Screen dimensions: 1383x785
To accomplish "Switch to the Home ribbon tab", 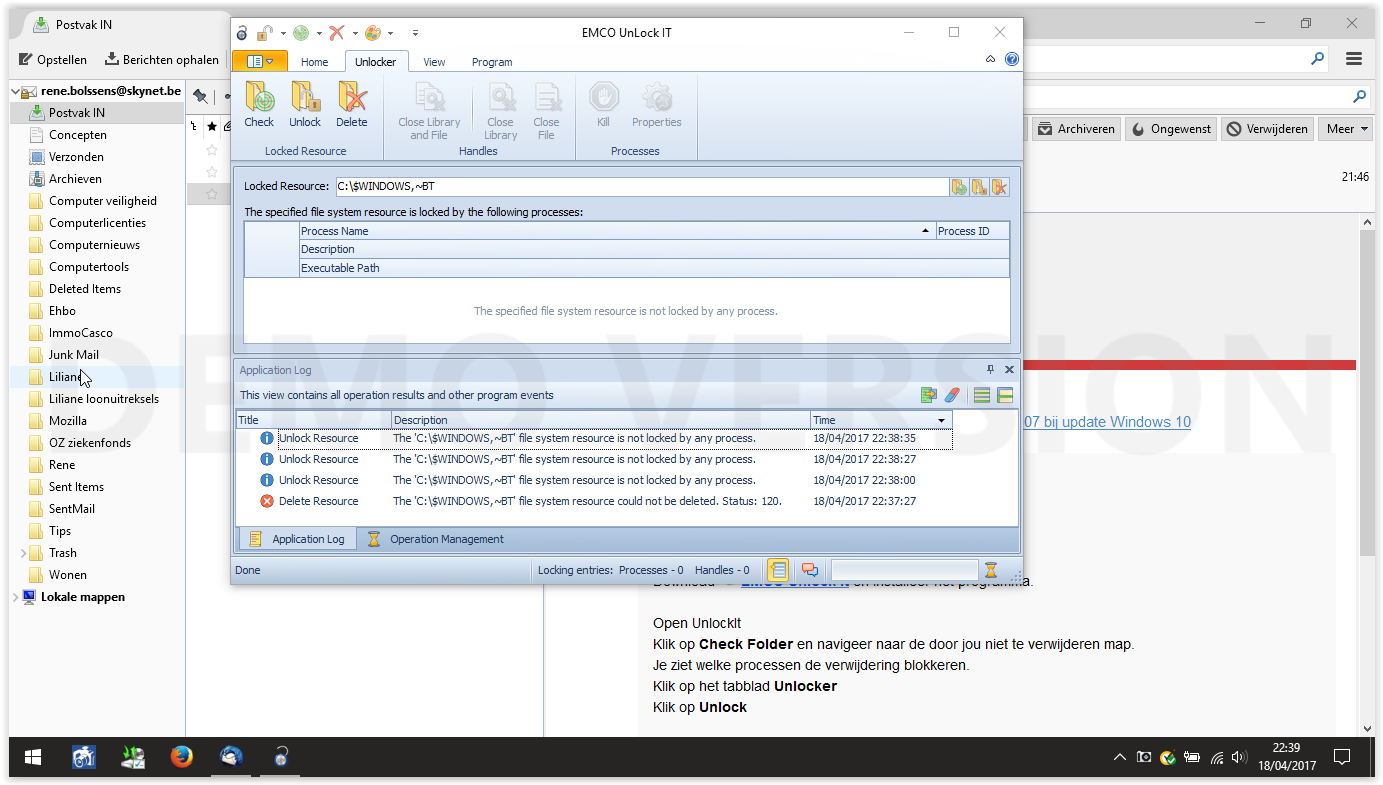I will tap(315, 62).
